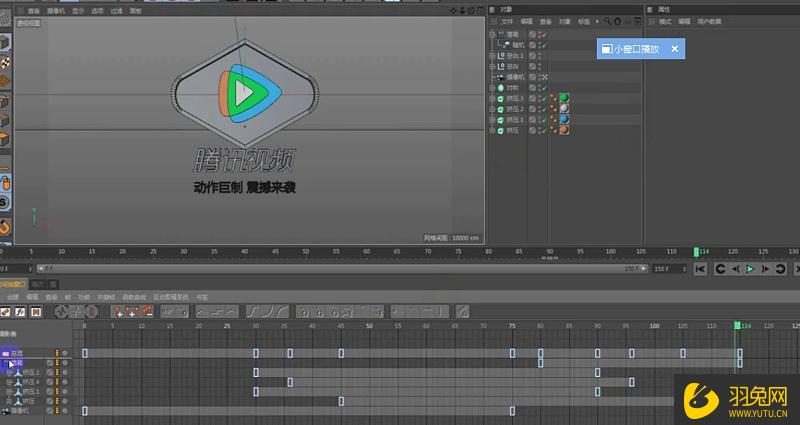This screenshot has height=425, width=800.
Task: Click the delete-marker icon with minus sign
Action: pos(147,311)
